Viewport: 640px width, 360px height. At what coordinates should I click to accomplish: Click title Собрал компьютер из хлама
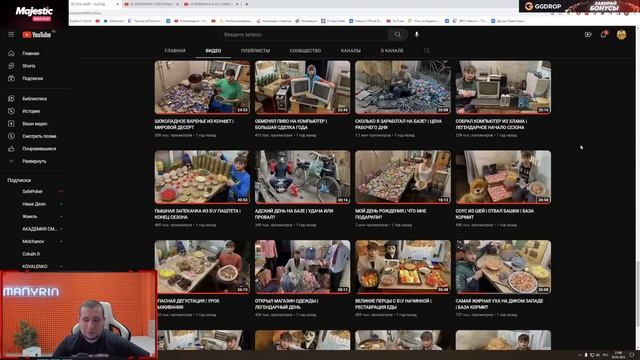[491, 124]
